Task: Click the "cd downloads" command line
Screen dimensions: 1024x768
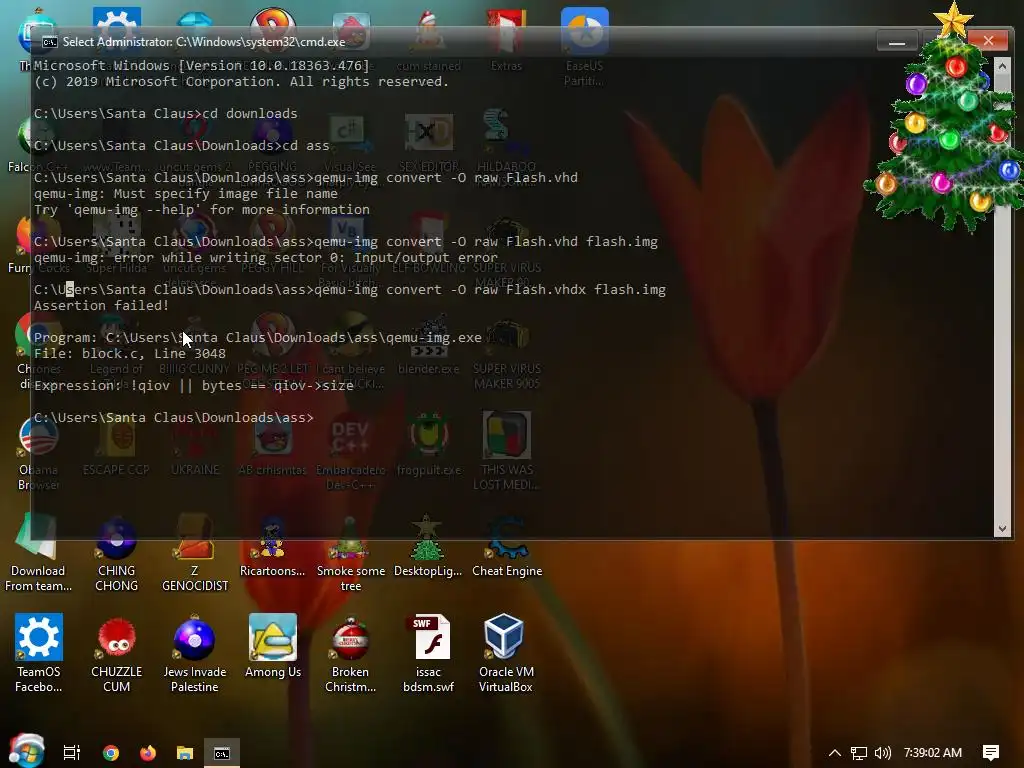Action: coord(166,114)
